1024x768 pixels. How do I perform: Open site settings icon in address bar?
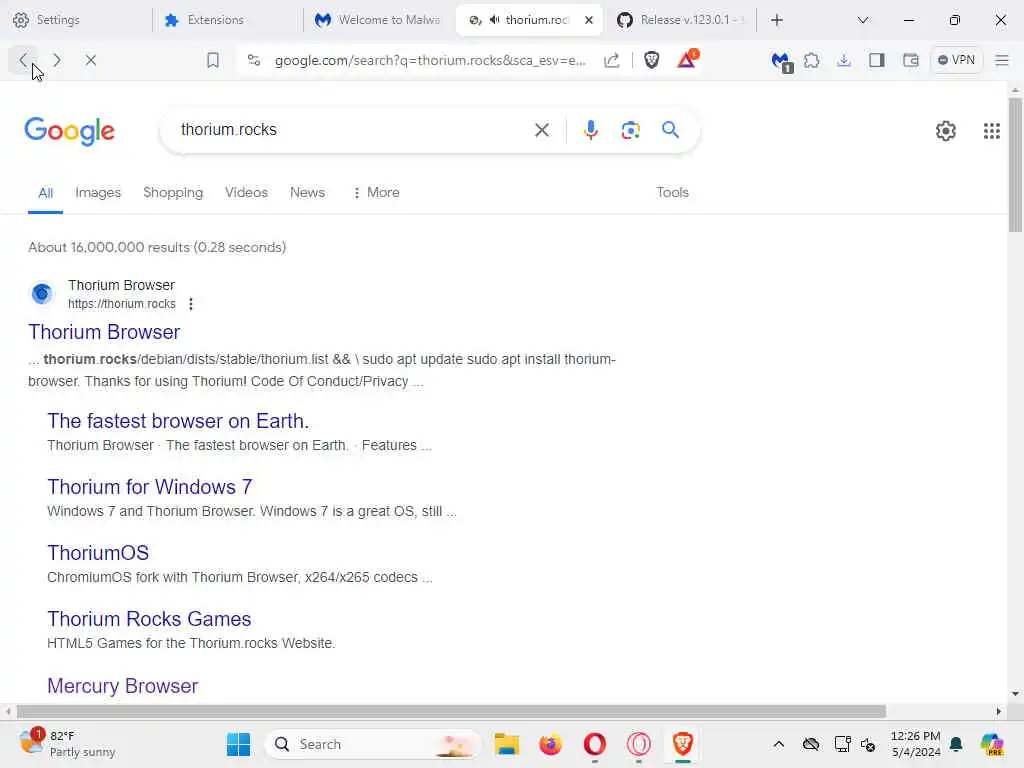click(254, 60)
